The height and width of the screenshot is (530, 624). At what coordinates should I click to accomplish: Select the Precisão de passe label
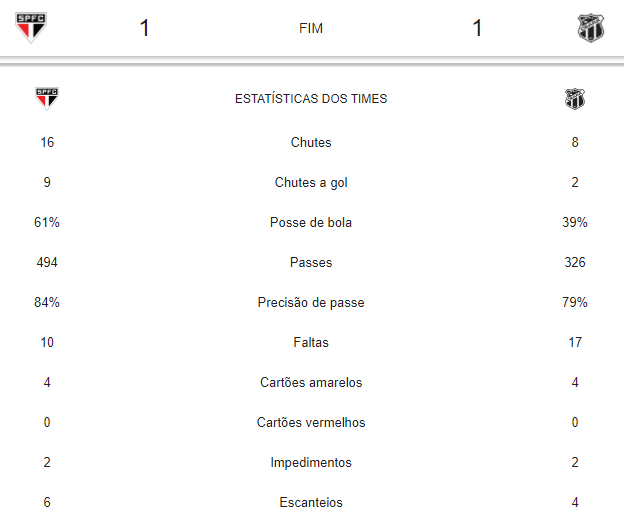(311, 303)
